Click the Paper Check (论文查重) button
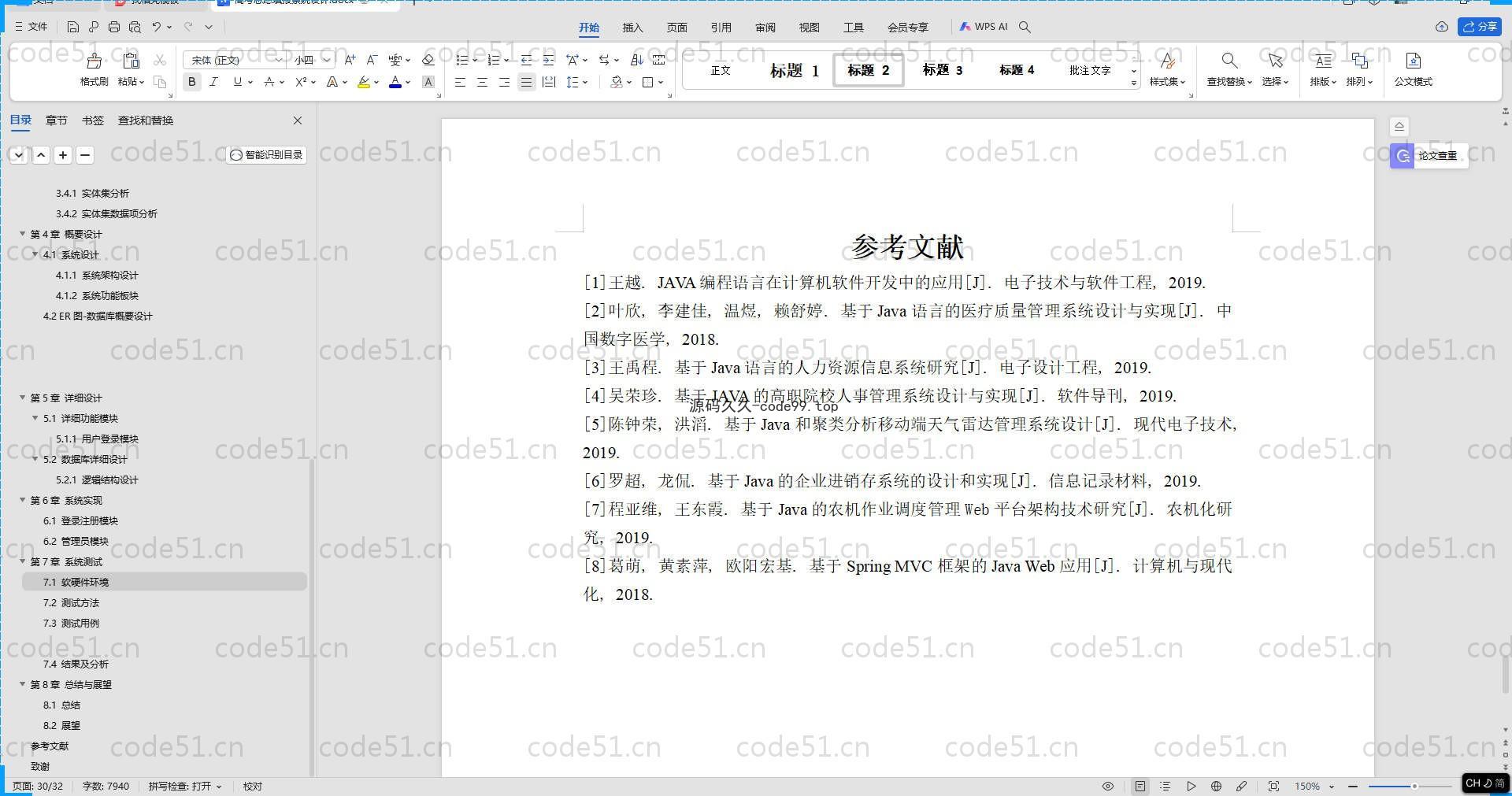 point(1429,156)
